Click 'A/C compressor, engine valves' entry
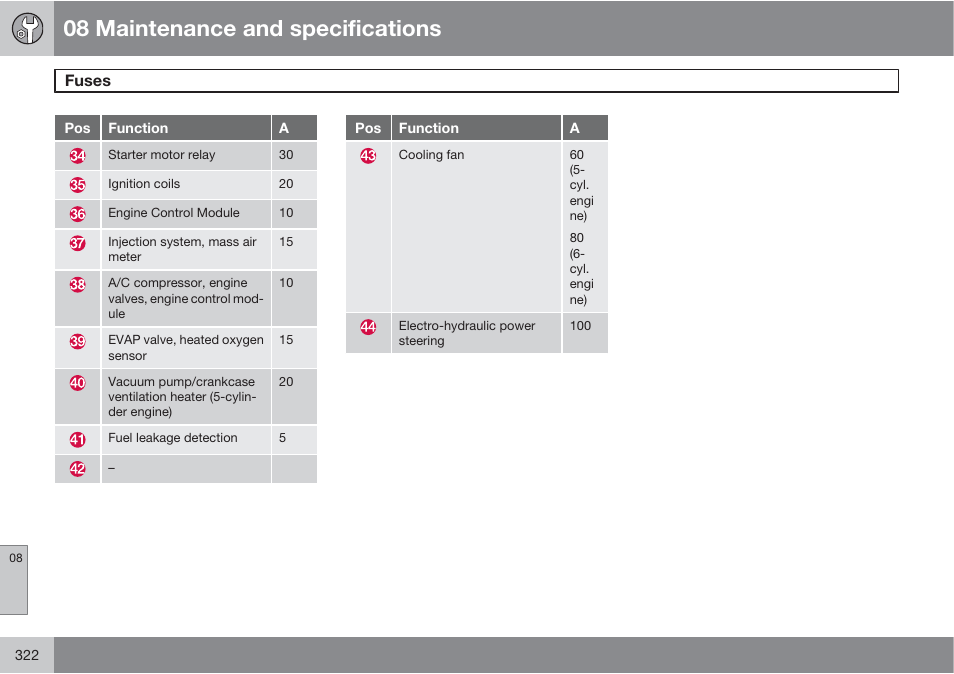The height and width of the screenshot is (674, 954). coord(186,299)
